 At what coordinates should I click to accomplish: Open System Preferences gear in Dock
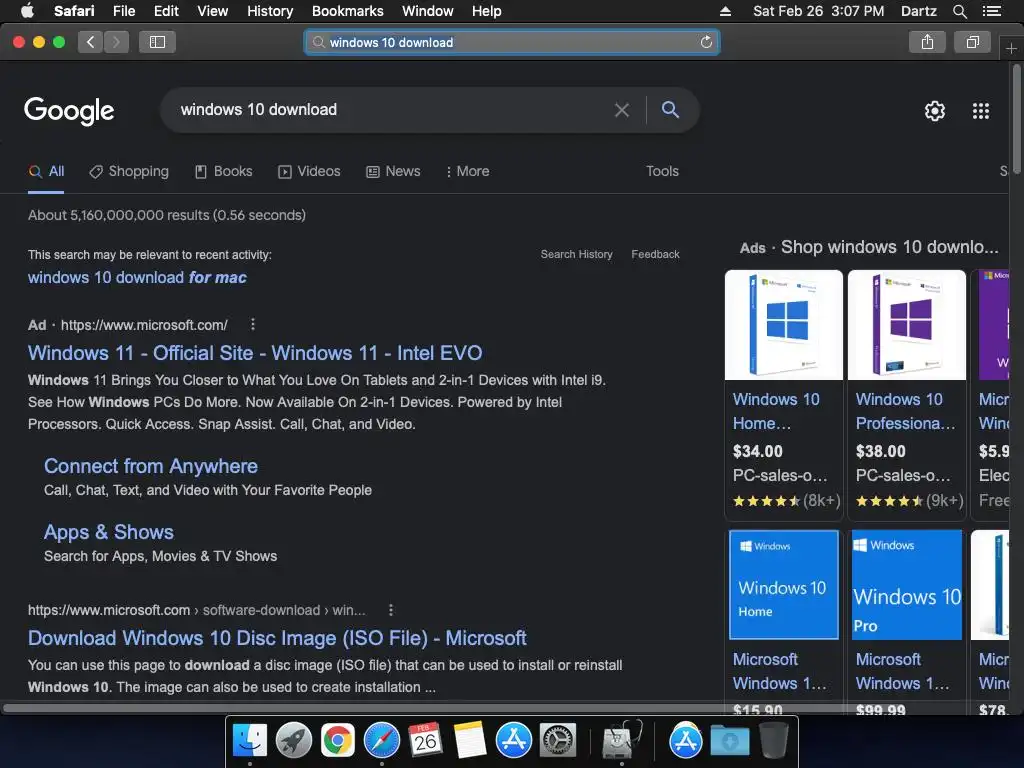point(557,741)
